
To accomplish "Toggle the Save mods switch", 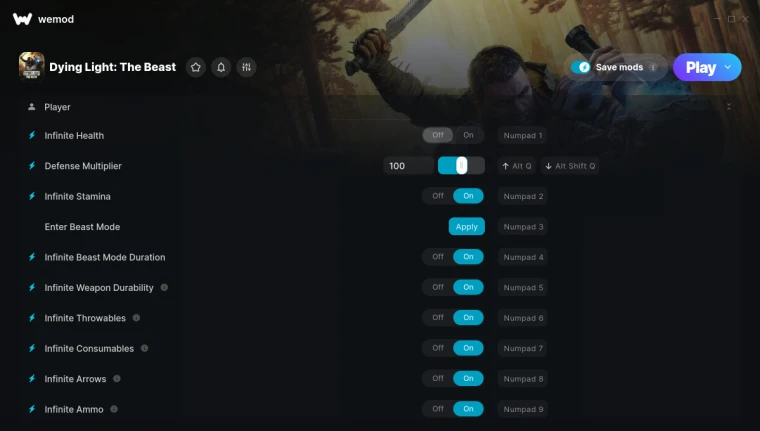I will [x=580, y=67].
